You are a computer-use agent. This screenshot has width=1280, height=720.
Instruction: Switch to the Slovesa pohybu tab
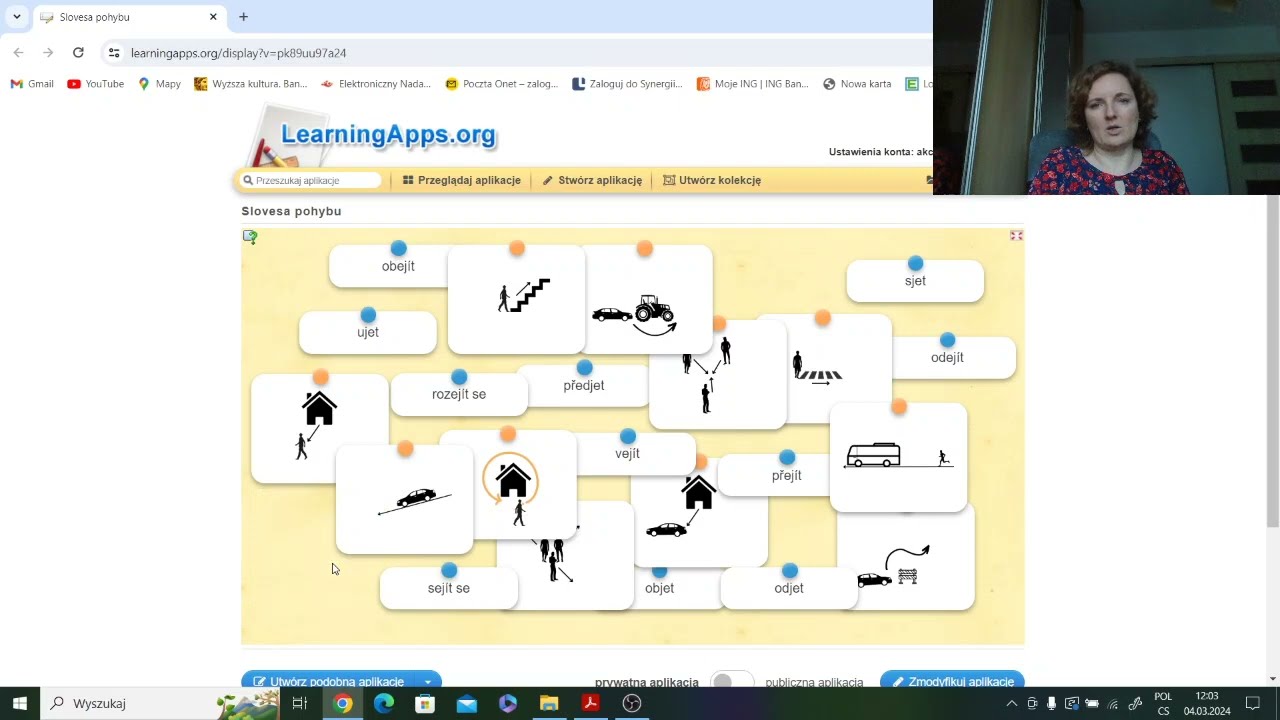[x=128, y=17]
